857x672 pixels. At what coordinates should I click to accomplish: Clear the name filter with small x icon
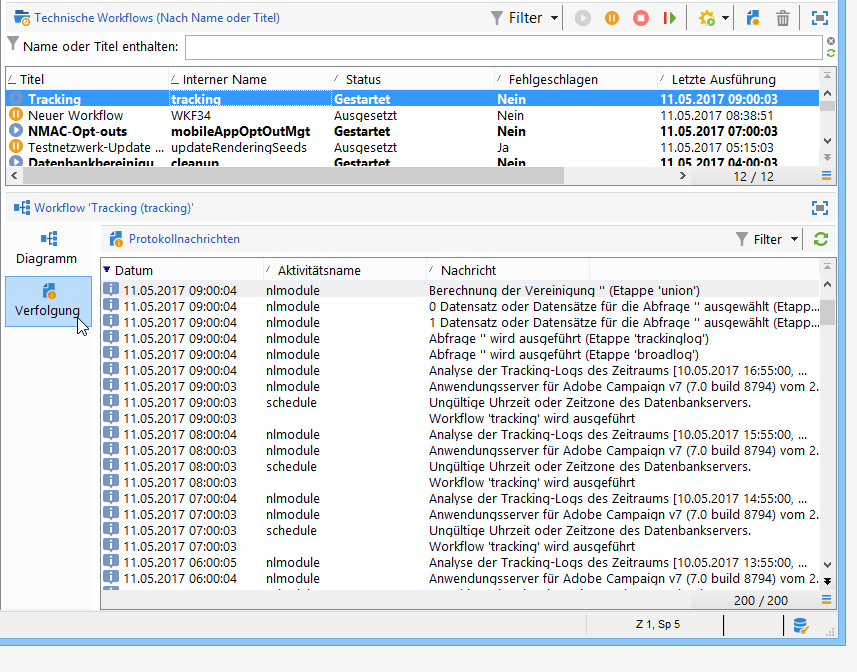(x=830, y=41)
